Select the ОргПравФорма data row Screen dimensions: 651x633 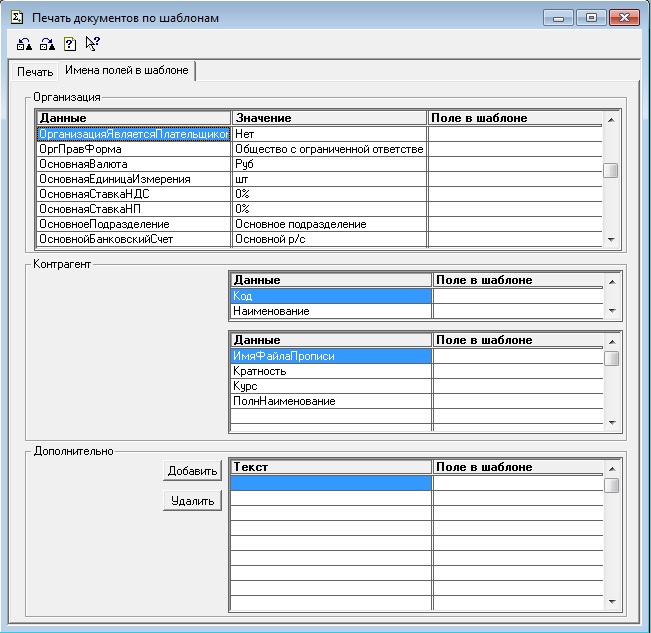(x=133, y=149)
